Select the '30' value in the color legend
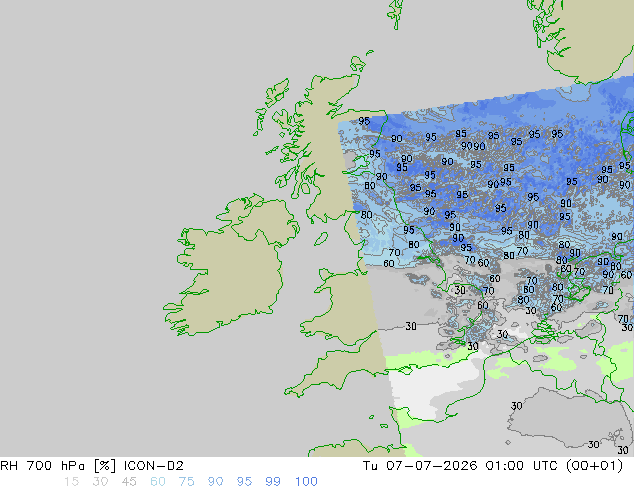 pyautogui.click(x=100, y=482)
